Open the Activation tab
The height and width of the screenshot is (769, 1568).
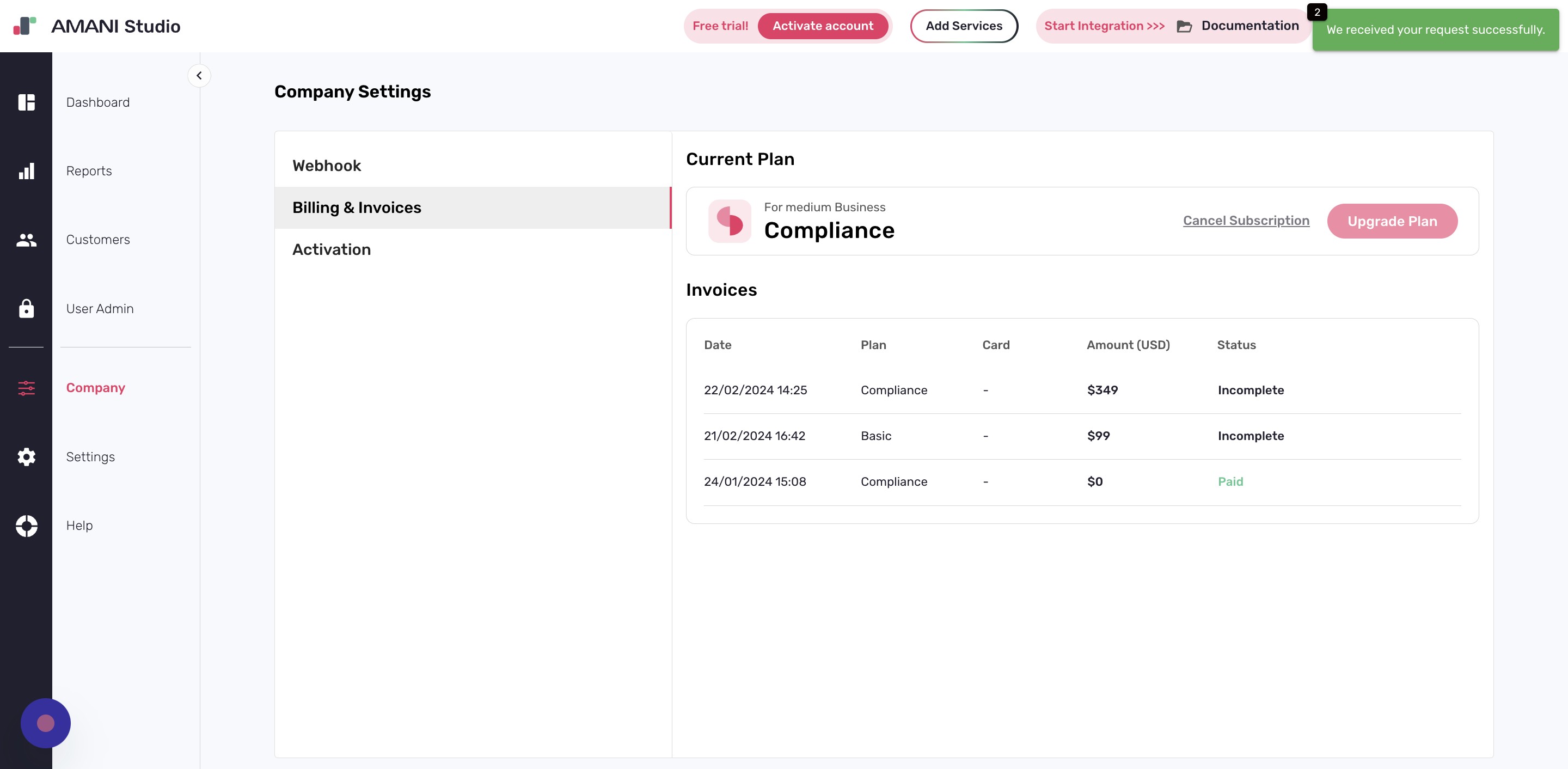click(332, 249)
